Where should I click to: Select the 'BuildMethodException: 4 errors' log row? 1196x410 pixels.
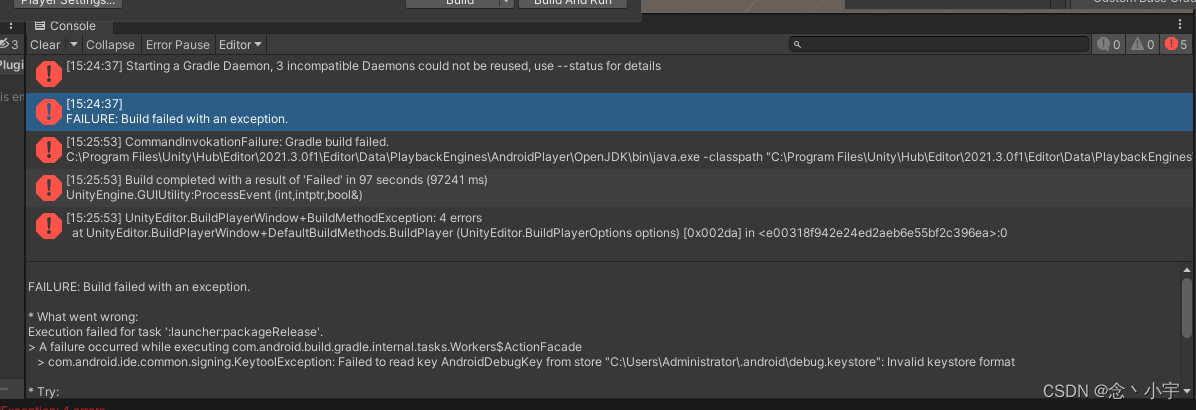pos(609,226)
